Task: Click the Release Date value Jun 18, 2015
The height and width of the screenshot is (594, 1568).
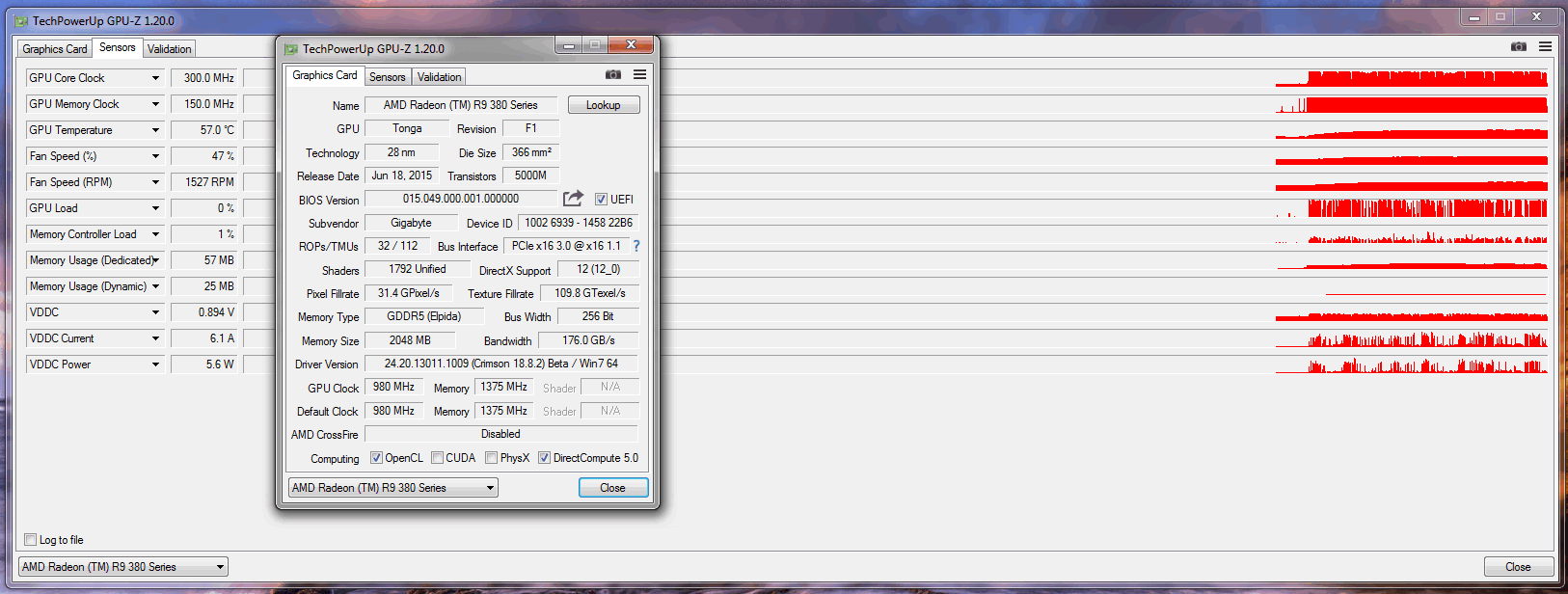Action: pos(402,175)
